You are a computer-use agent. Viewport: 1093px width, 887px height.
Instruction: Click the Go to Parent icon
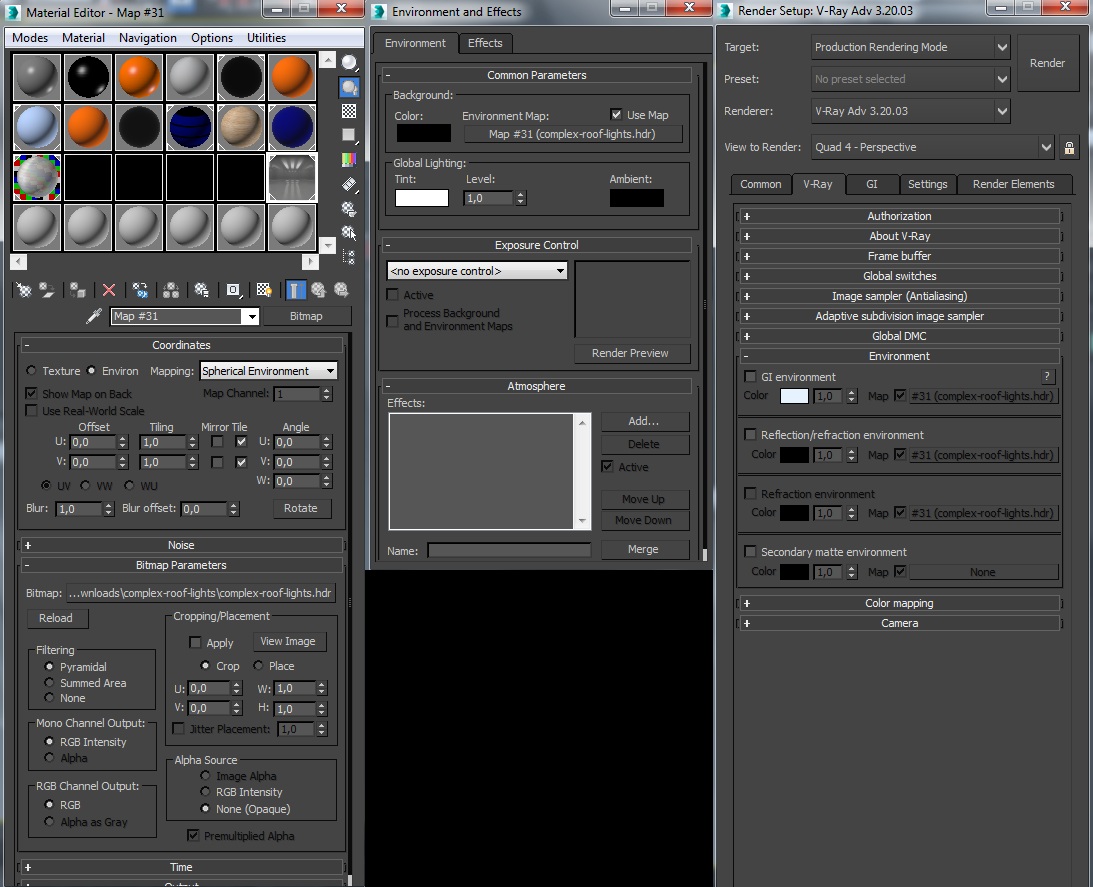(319, 290)
